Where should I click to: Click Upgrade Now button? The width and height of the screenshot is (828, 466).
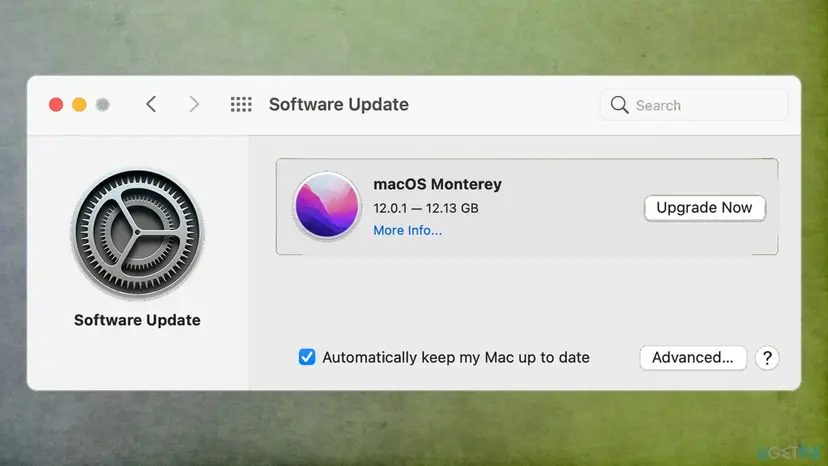(704, 208)
